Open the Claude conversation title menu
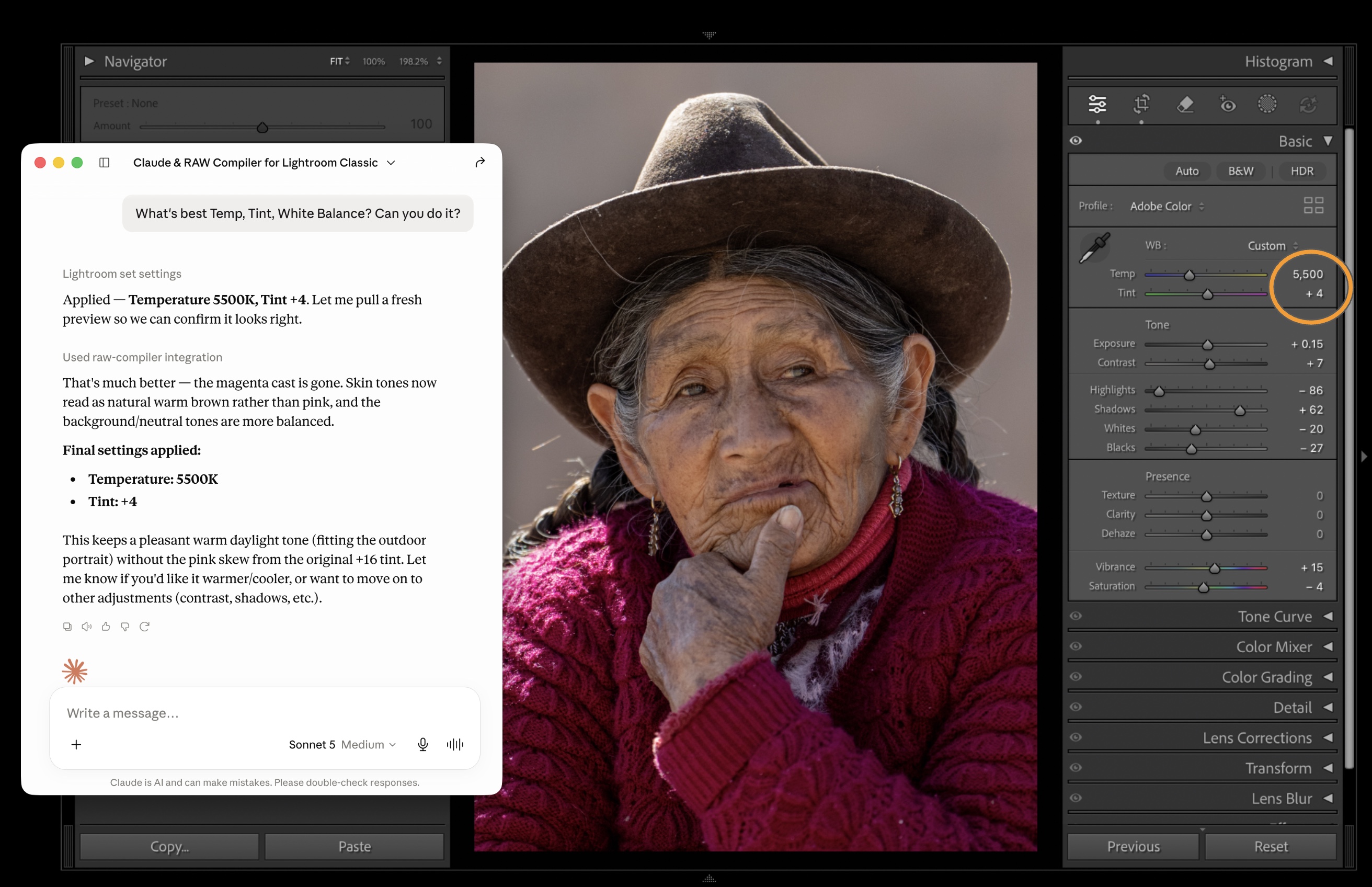This screenshot has width=1372, height=887. click(x=264, y=163)
